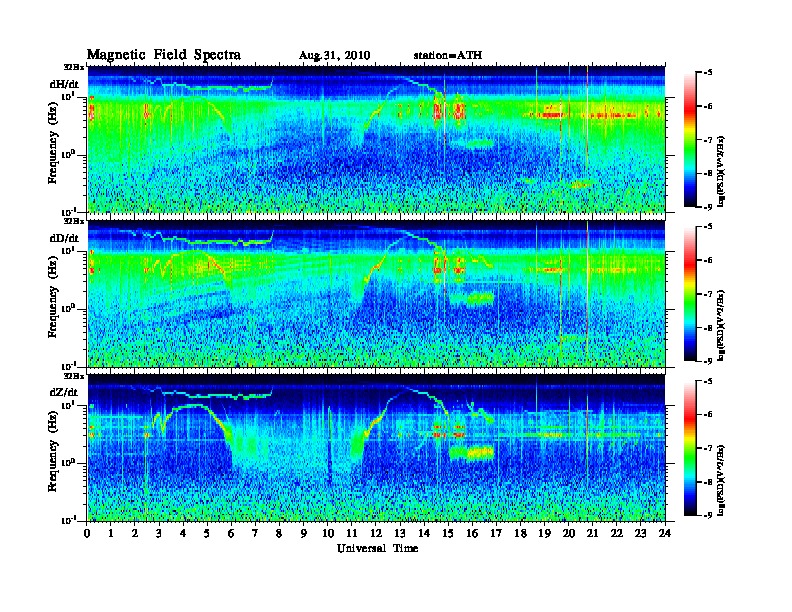Click the 'dH/dt' panel label

point(64,84)
